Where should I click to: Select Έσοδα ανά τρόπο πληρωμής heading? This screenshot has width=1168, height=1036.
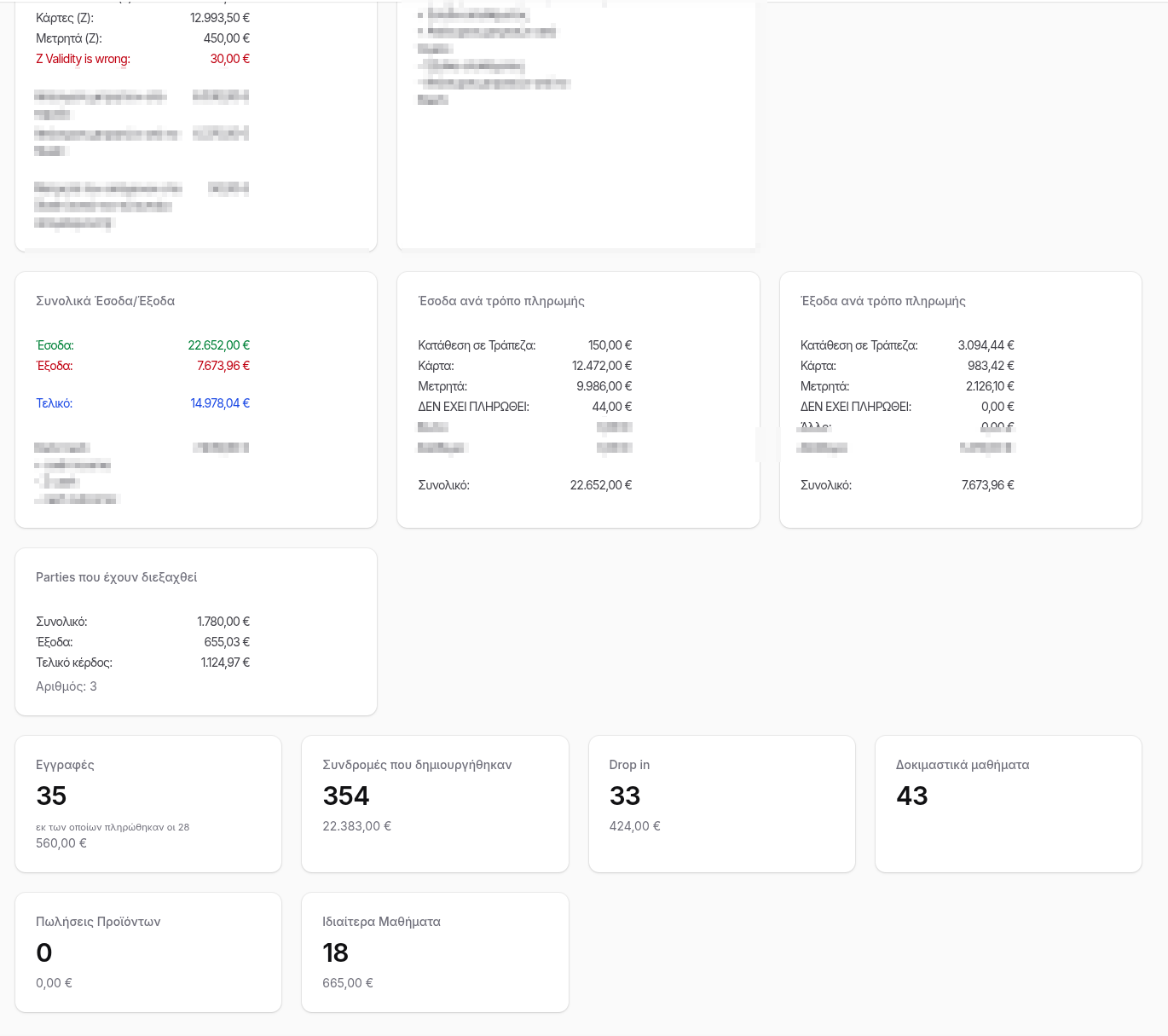coord(501,301)
